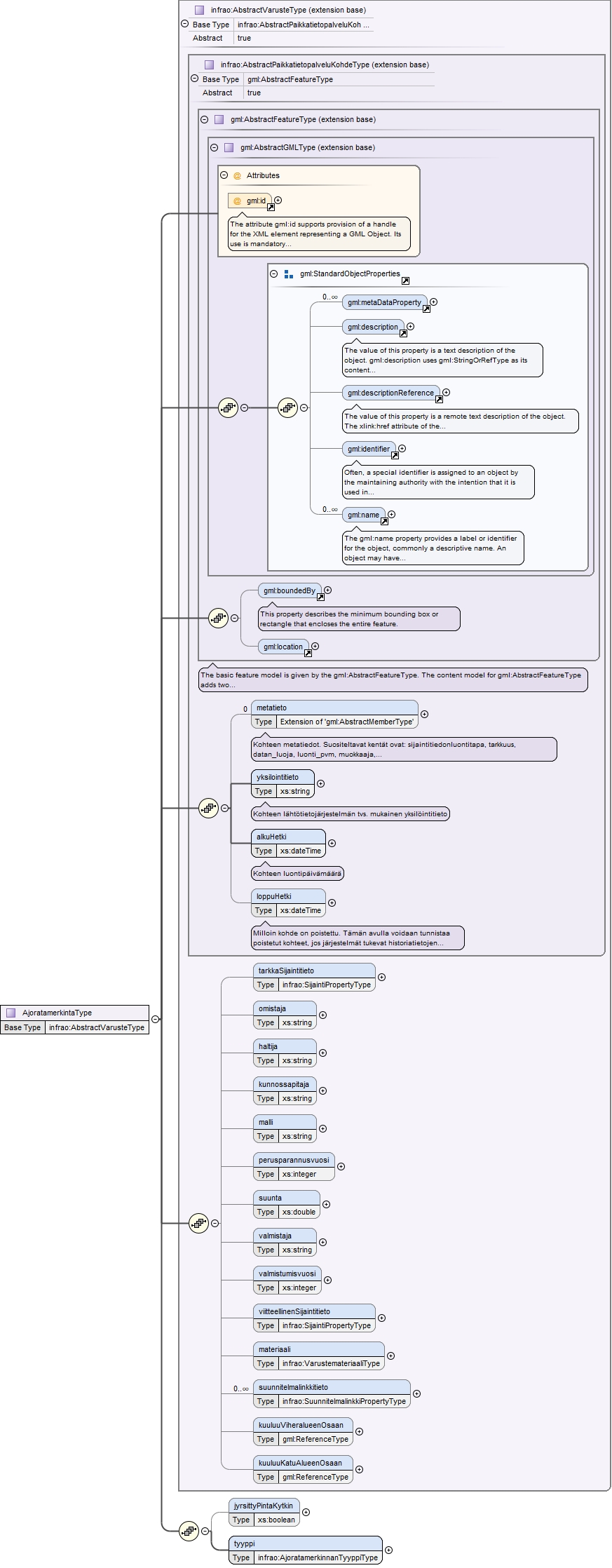
Task: Expand kuuluuKatuAlueenOsaan element
Action: pyautogui.click(x=360, y=1470)
